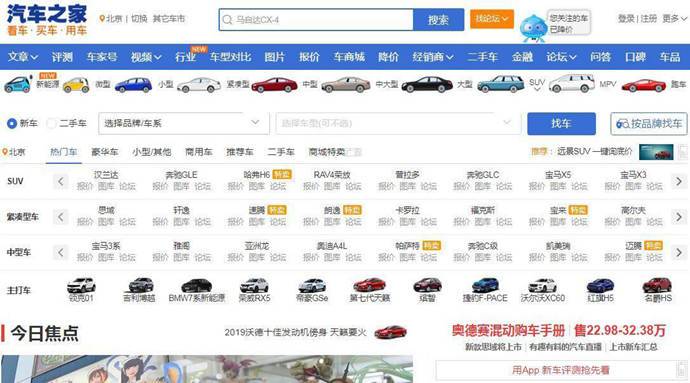Expand the 文章 navigation menu
This screenshot has height=383, width=690.
click(x=22, y=57)
